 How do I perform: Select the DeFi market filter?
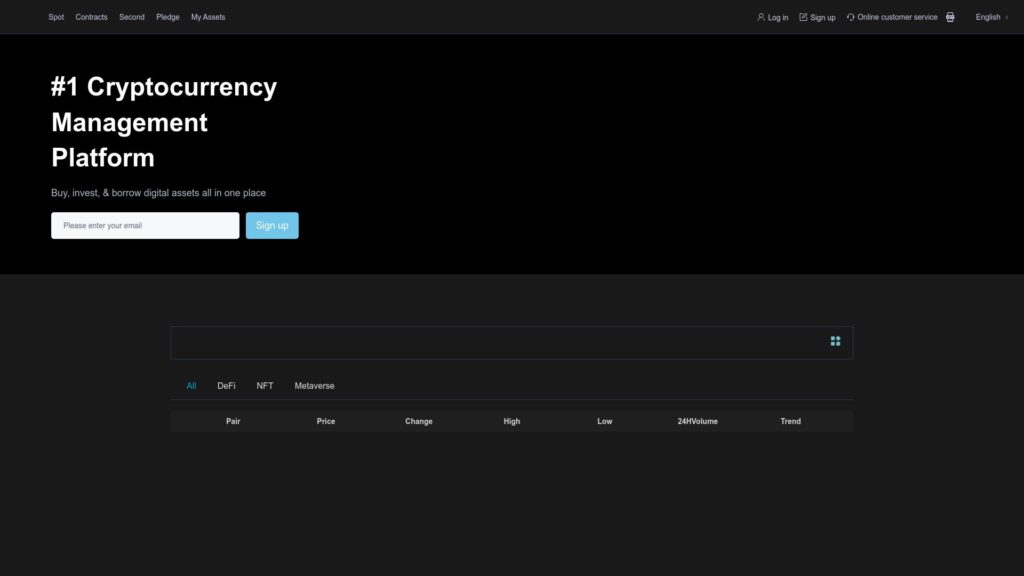point(227,385)
